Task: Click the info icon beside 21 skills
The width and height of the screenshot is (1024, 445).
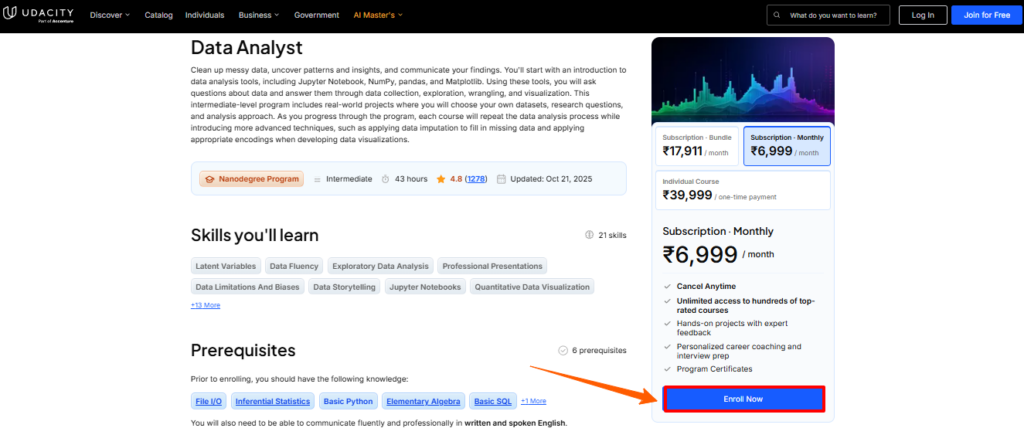Action: (x=589, y=235)
